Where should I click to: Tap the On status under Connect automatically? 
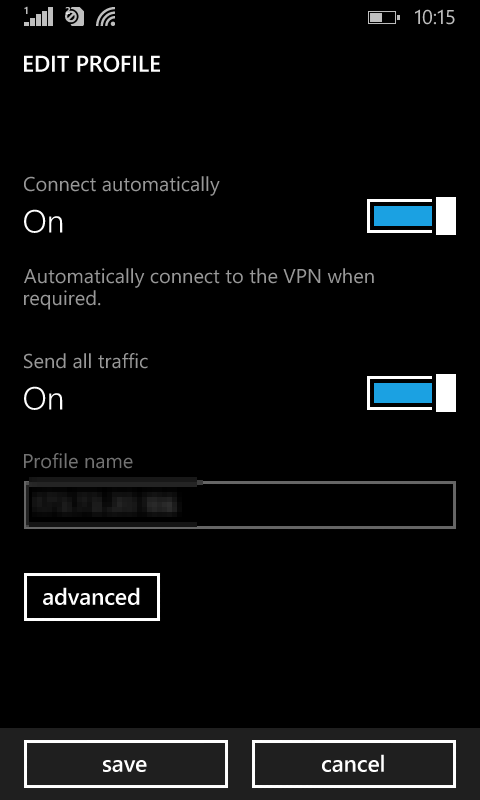click(43, 222)
